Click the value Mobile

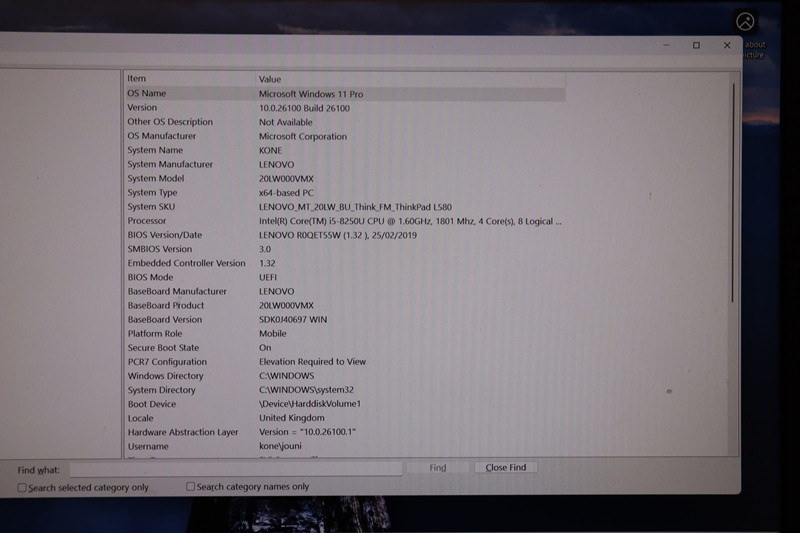coord(272,334)
